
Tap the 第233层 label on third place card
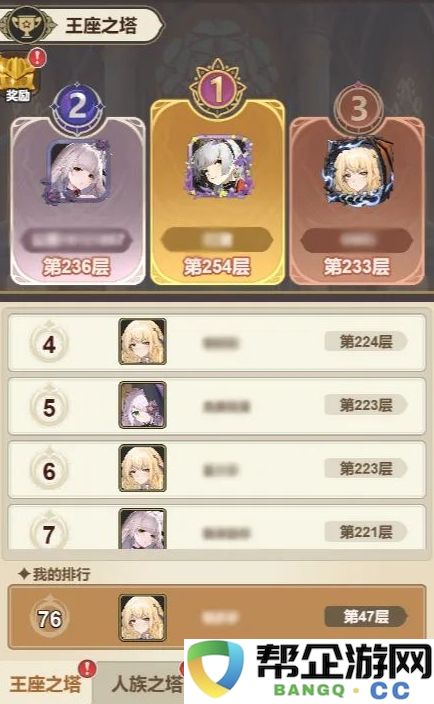coord(357,267)
